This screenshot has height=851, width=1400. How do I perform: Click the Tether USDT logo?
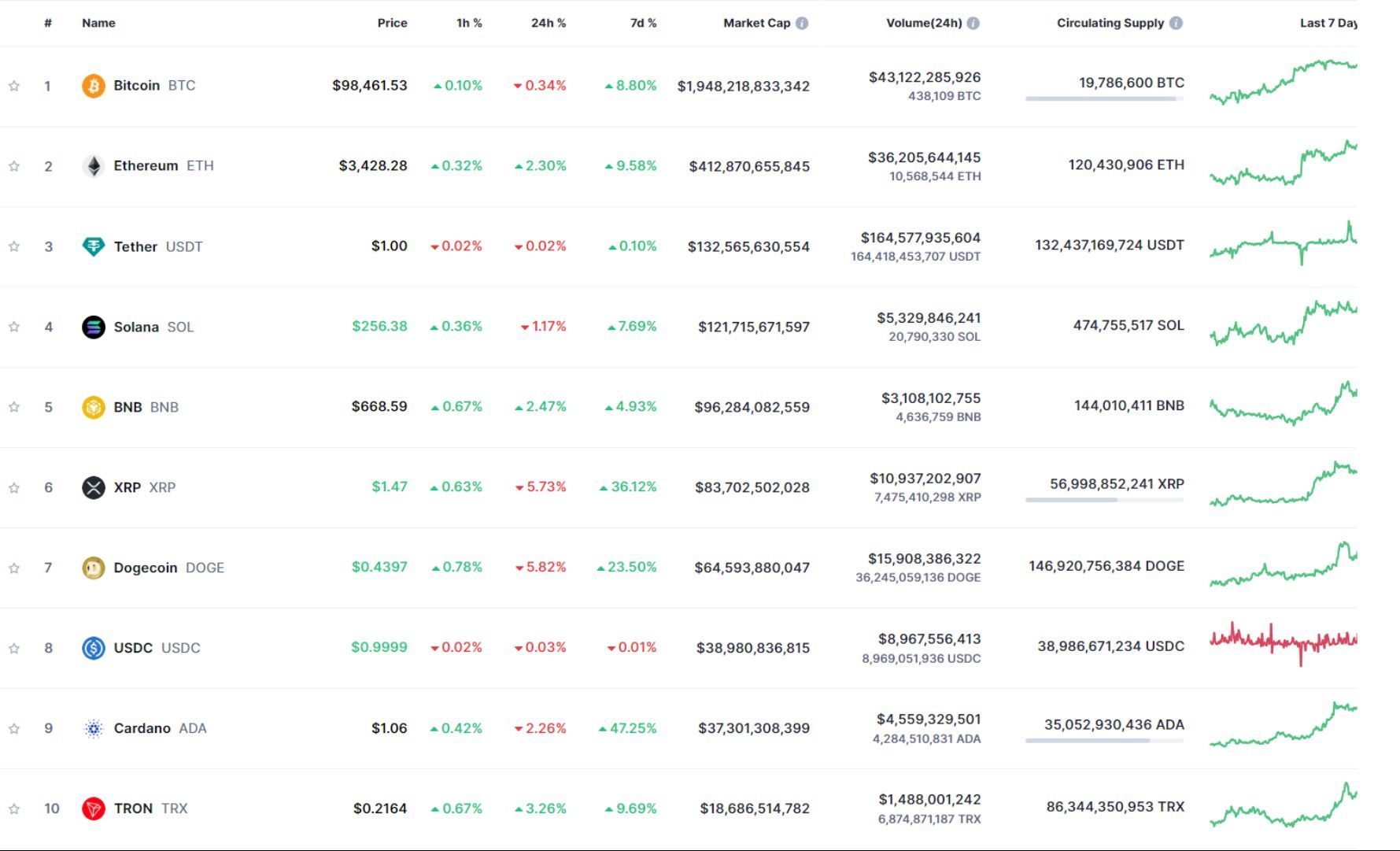(x=92, y=246)
